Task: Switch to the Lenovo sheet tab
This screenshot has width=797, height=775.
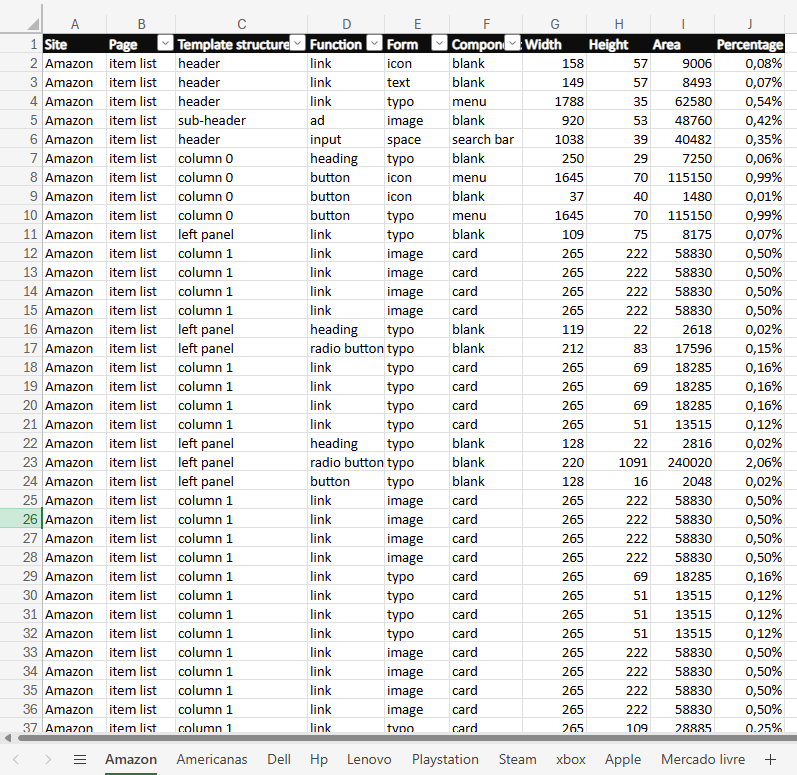Action: [x=369, y=759]
